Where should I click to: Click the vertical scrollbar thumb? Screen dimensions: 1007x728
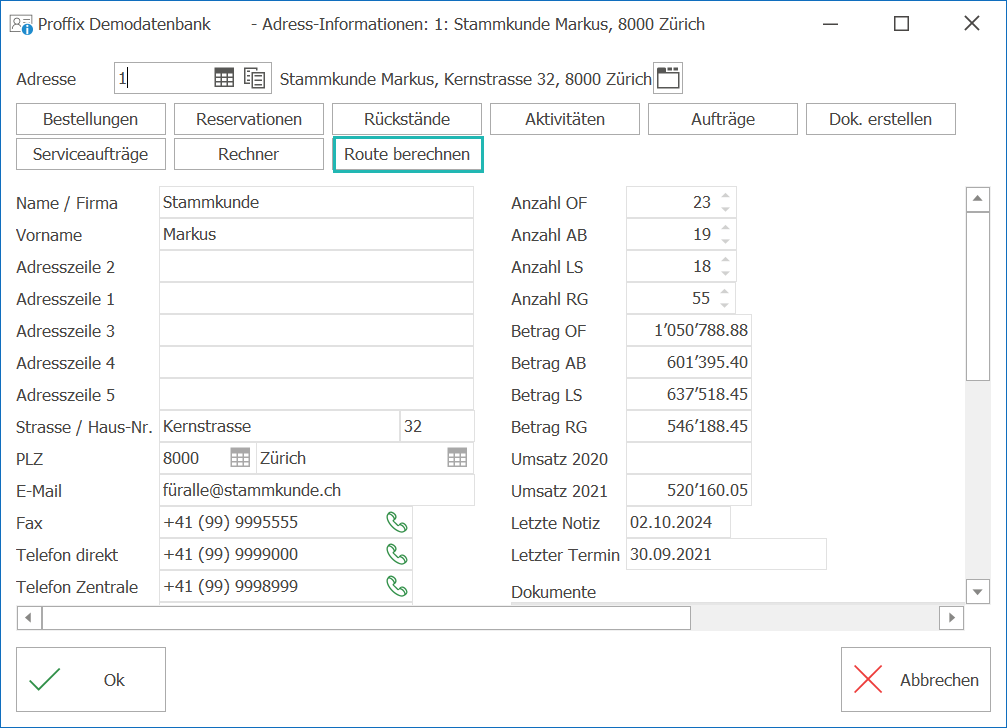[x=977, y=296]
